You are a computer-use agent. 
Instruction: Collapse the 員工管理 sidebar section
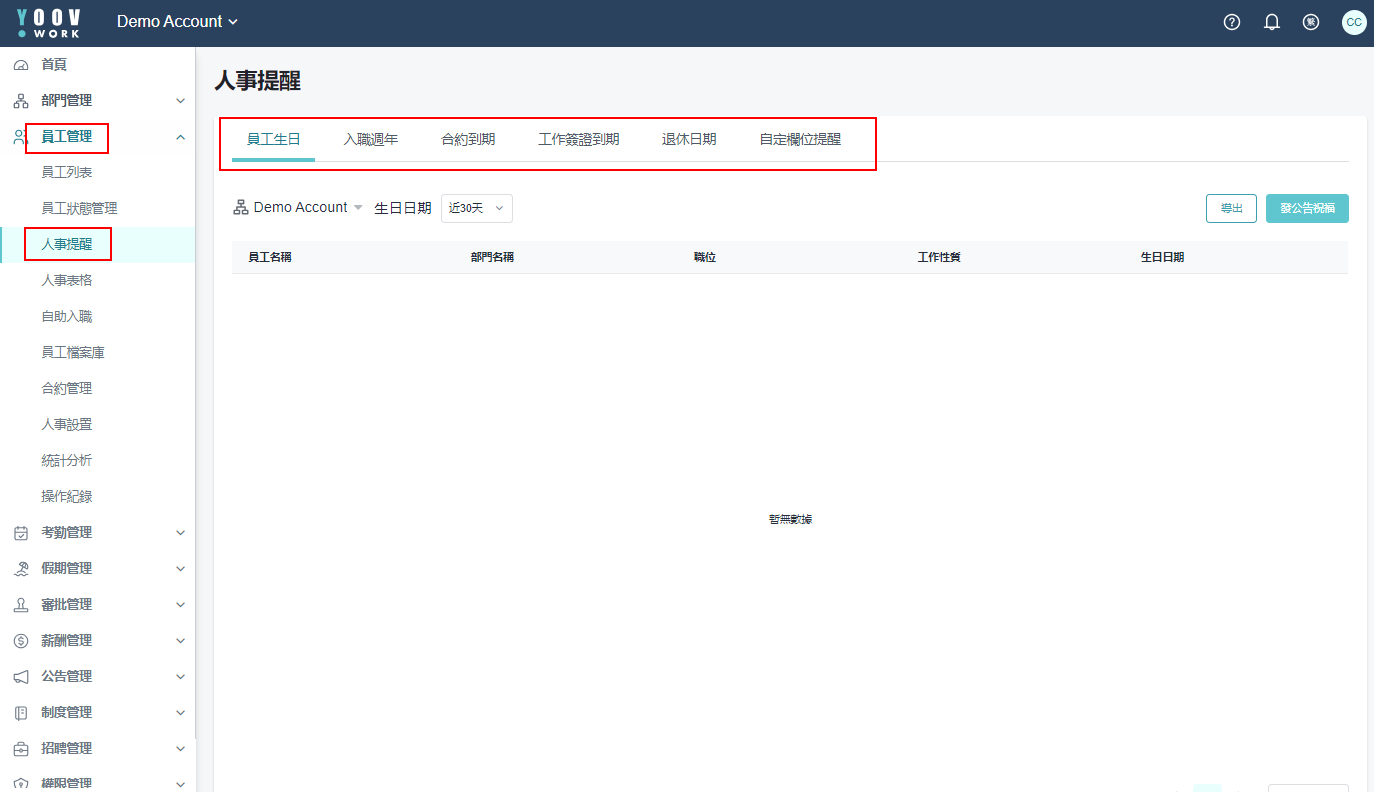point(180,137)
